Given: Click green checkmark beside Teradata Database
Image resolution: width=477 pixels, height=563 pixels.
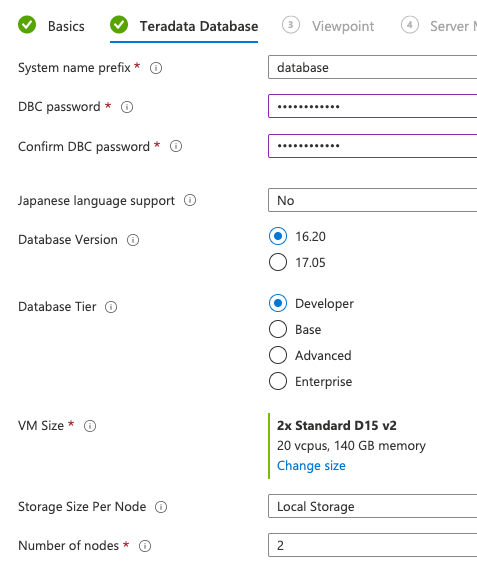Looking at the screenshot, I should pyautogui.click(x=119, y=25).
